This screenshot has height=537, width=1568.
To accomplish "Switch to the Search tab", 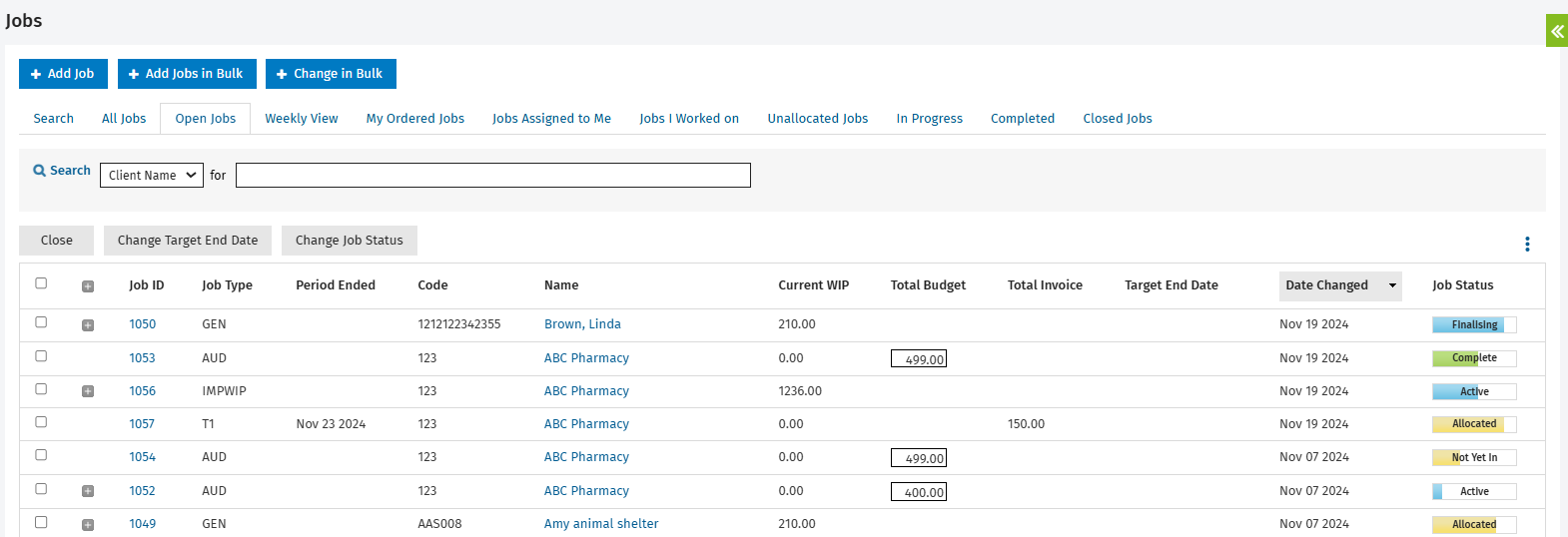I will 54,118.
